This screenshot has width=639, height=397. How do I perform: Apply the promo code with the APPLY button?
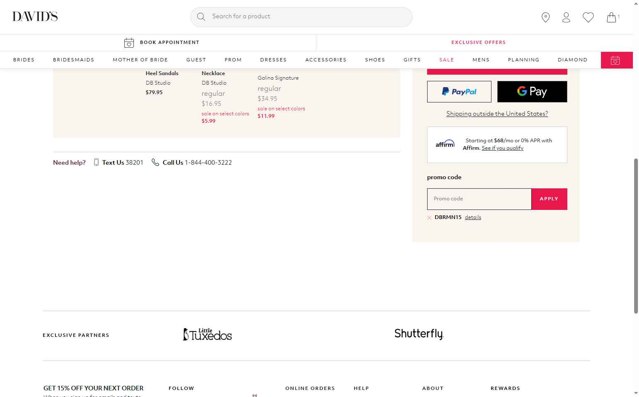(549, 199)
